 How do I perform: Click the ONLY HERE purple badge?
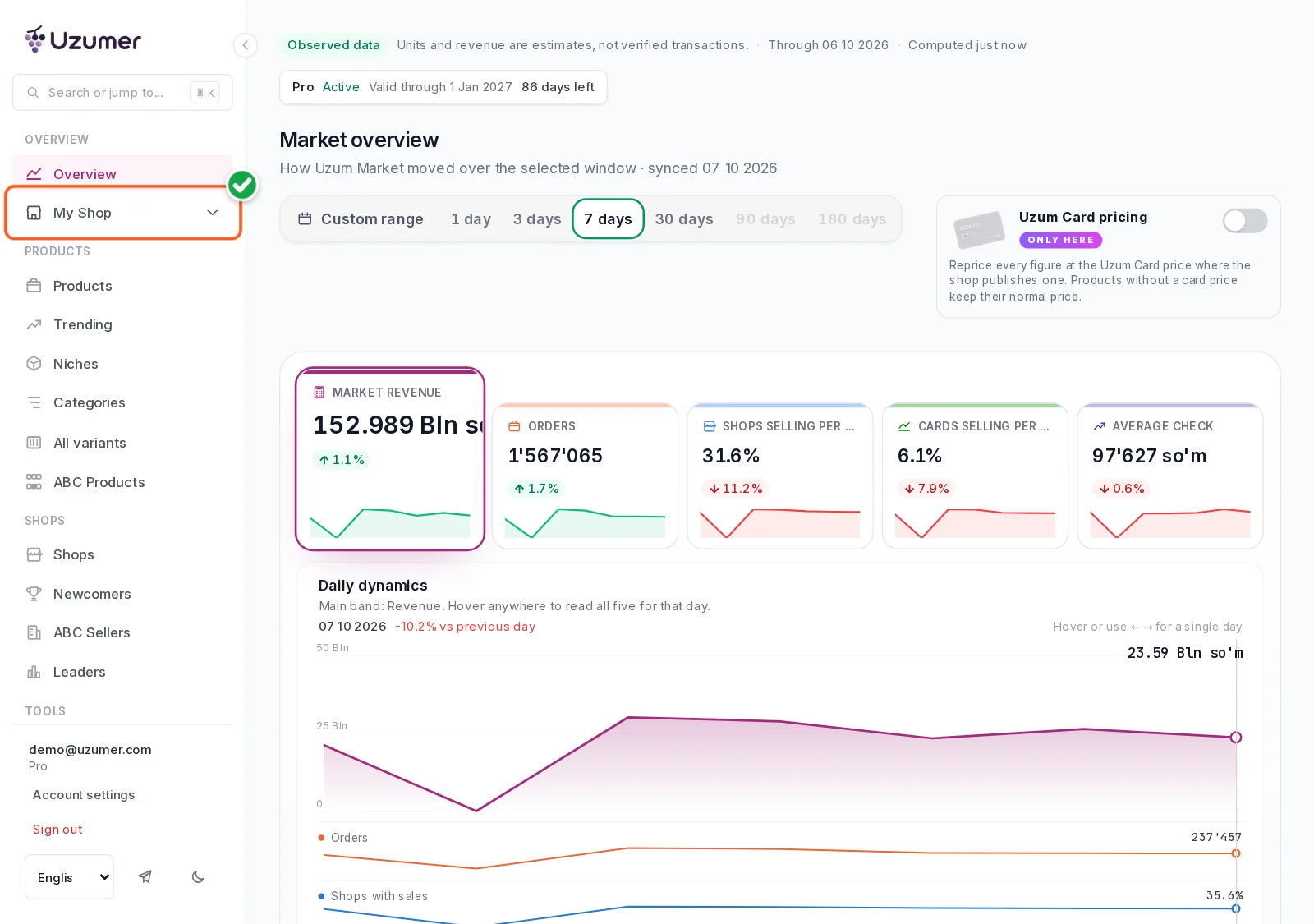tap(1060, 240)
